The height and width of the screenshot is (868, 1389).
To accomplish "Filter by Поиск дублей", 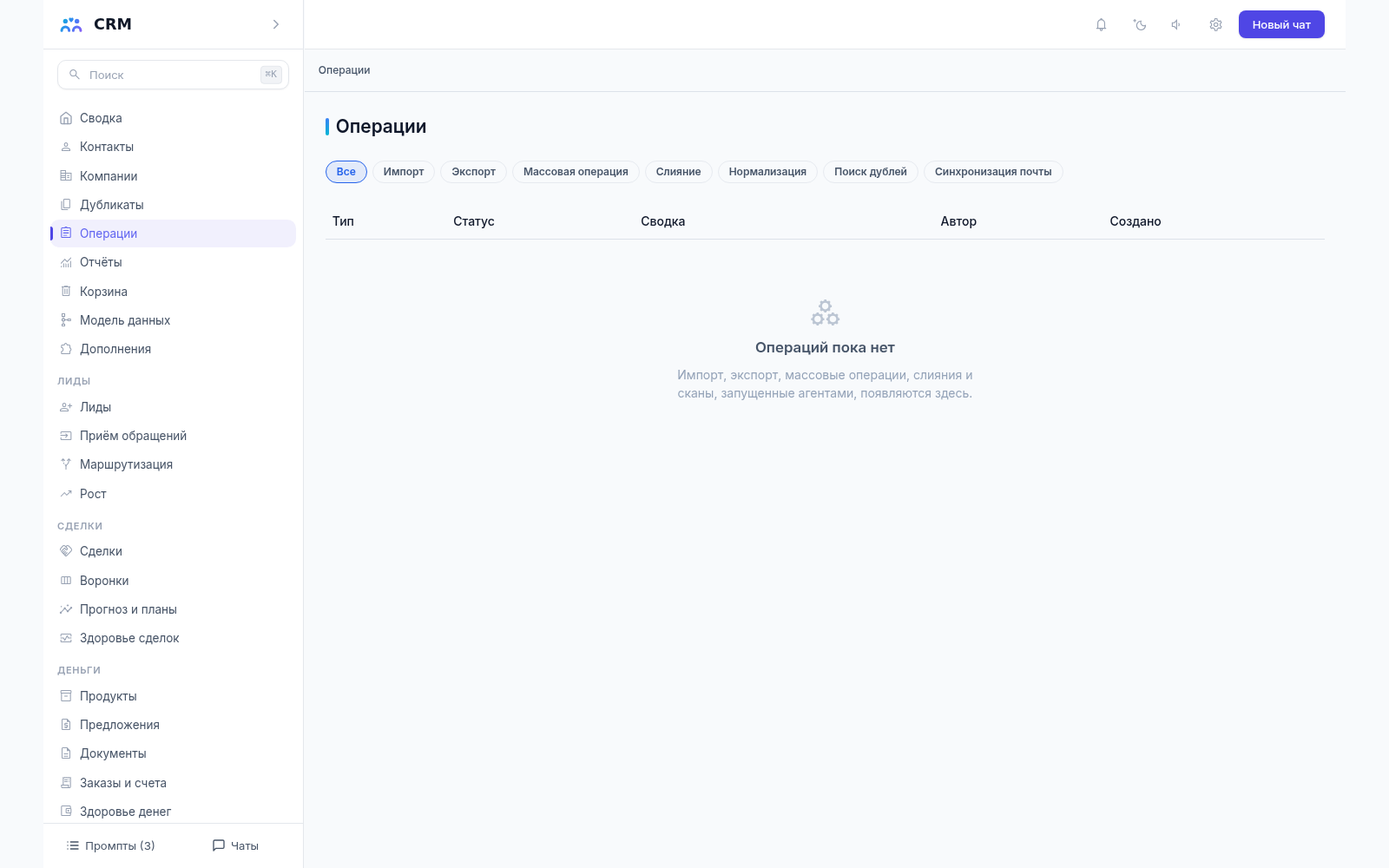I will [871, 172].
